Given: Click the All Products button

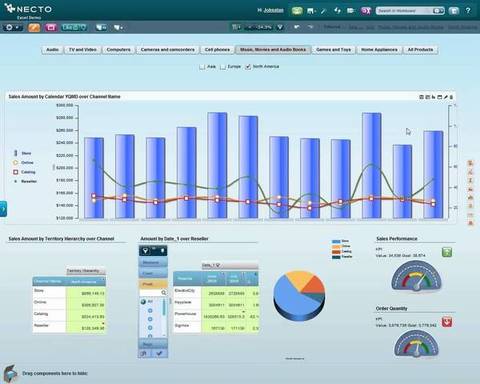Looking at the screenshot, I should click(x=420, y=50).
